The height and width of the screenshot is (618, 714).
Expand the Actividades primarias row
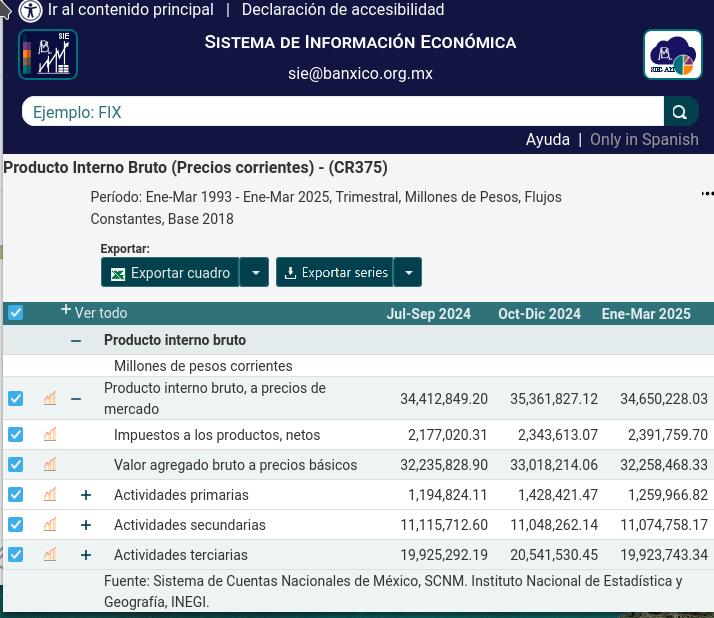point(86,495)
